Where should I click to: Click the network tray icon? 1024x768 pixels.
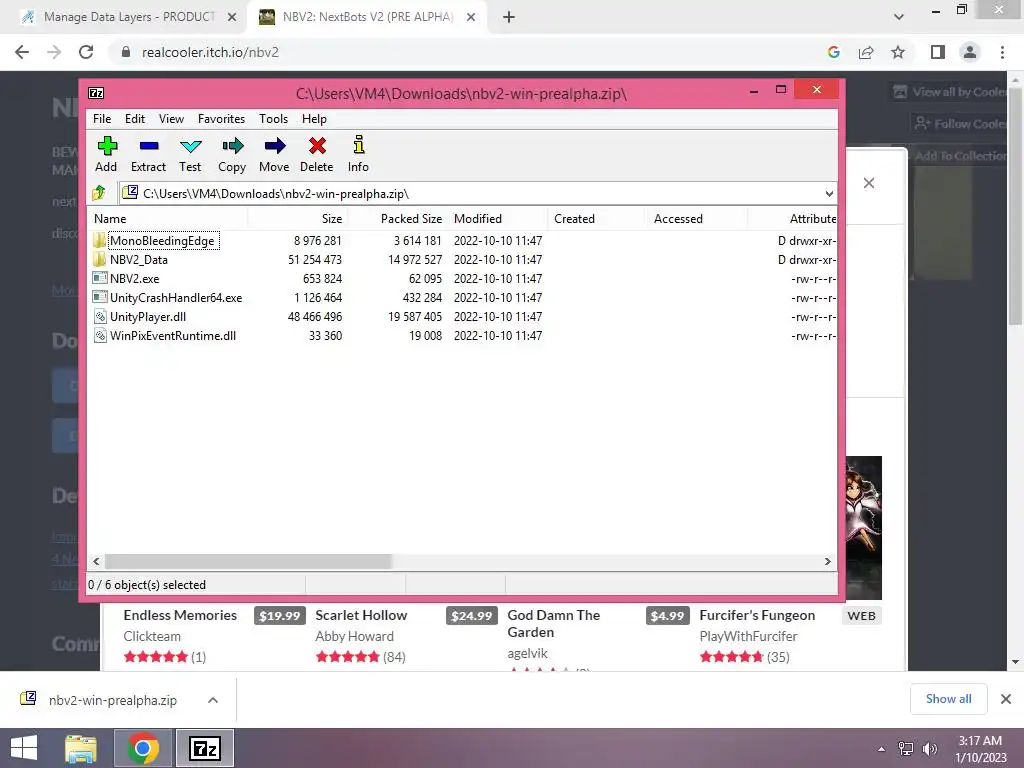(906, 749)
